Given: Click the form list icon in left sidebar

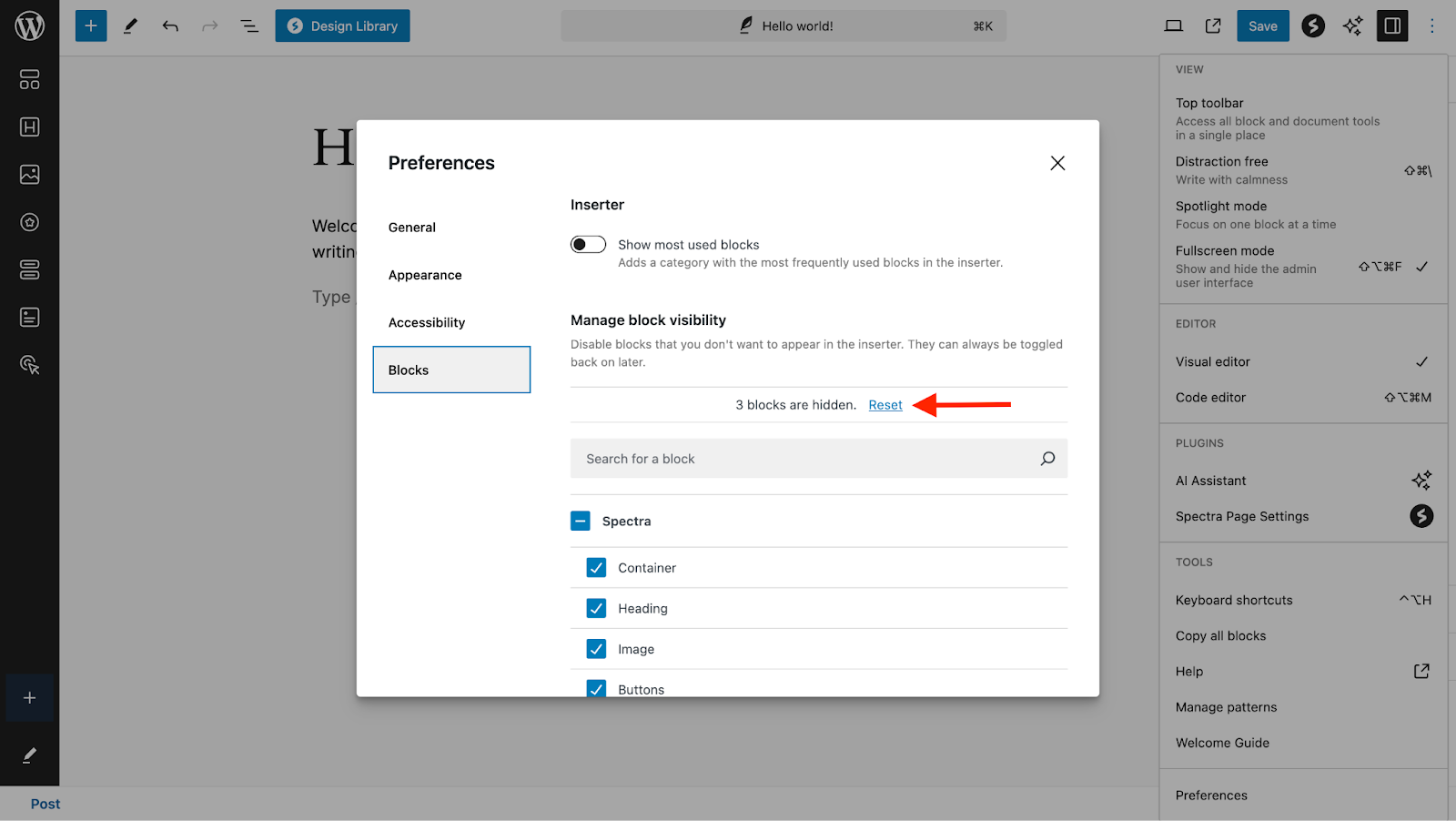Looking at the screenshot, I should 29,317.
